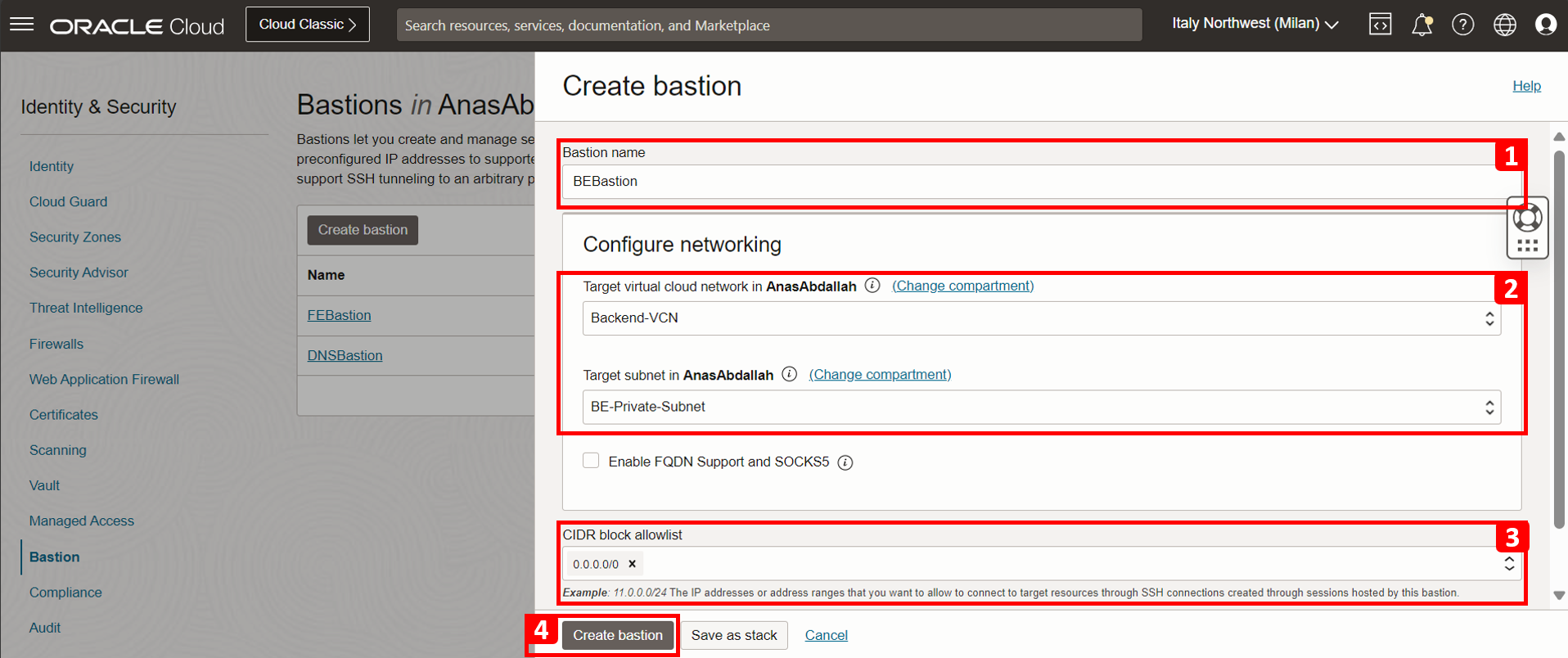Open the language globe icon
Image resolution: width=1568 pixels, height=658 pixels.
pos(1505,25)
